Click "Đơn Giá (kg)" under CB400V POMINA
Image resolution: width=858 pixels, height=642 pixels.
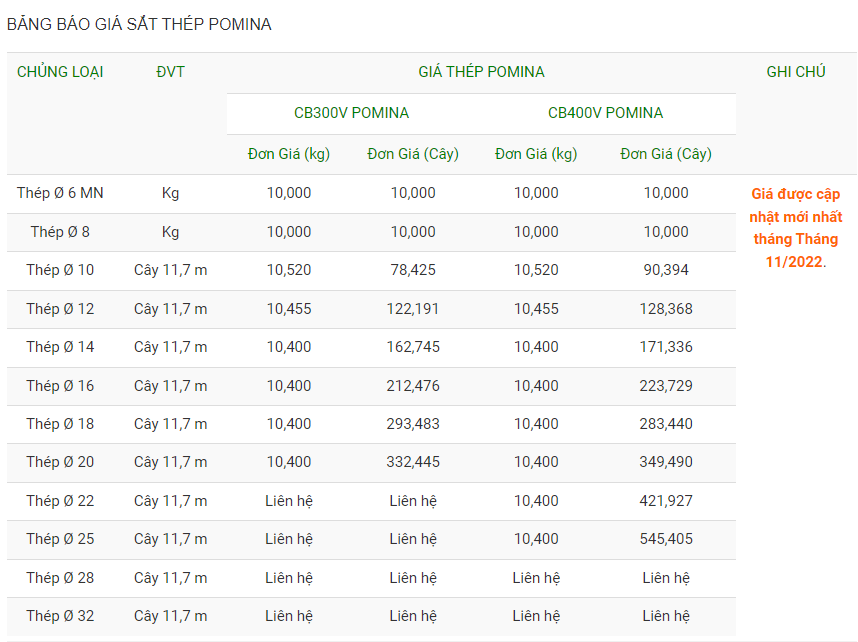click(536, 154)
